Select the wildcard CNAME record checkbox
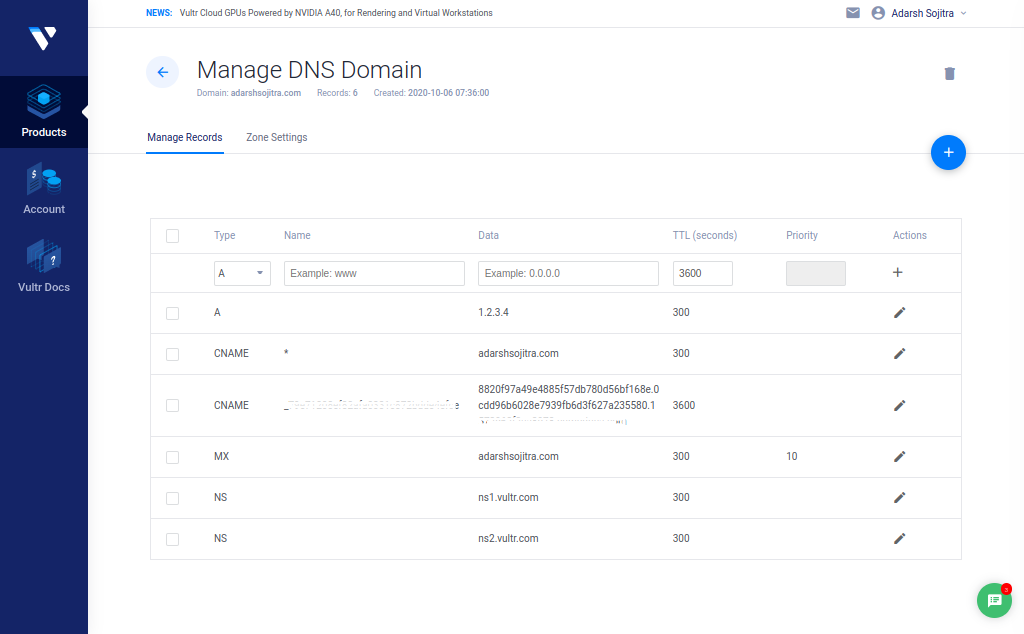The height and width of the screenshot is (634, 1024). click(172, 354)
